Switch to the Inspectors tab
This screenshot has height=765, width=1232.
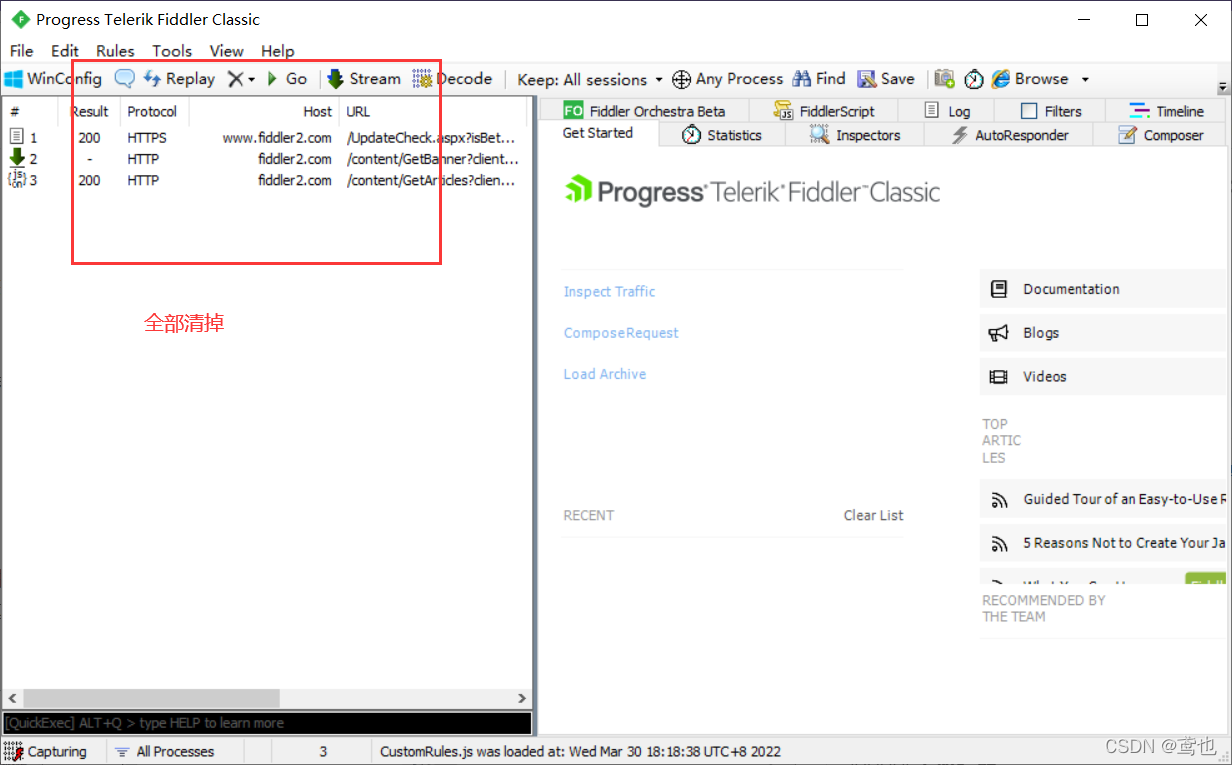(855, 135)
